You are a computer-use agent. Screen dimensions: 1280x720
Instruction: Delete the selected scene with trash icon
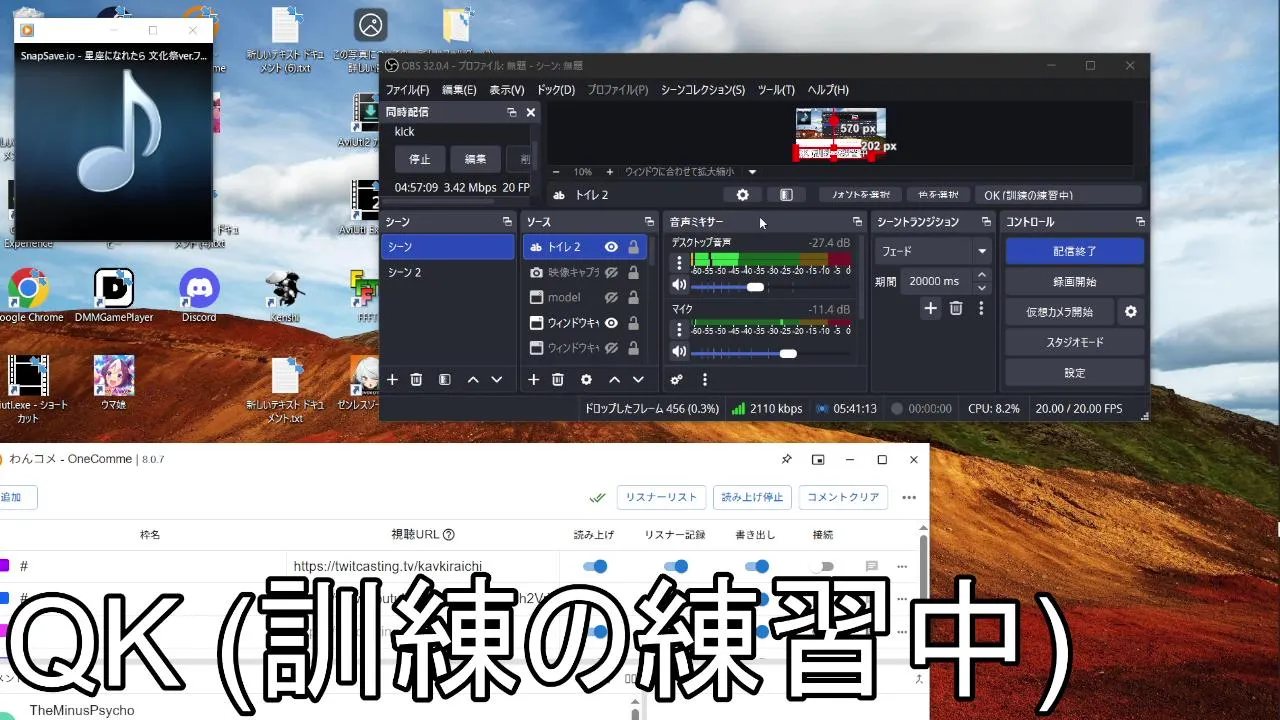tap(417, 380)
